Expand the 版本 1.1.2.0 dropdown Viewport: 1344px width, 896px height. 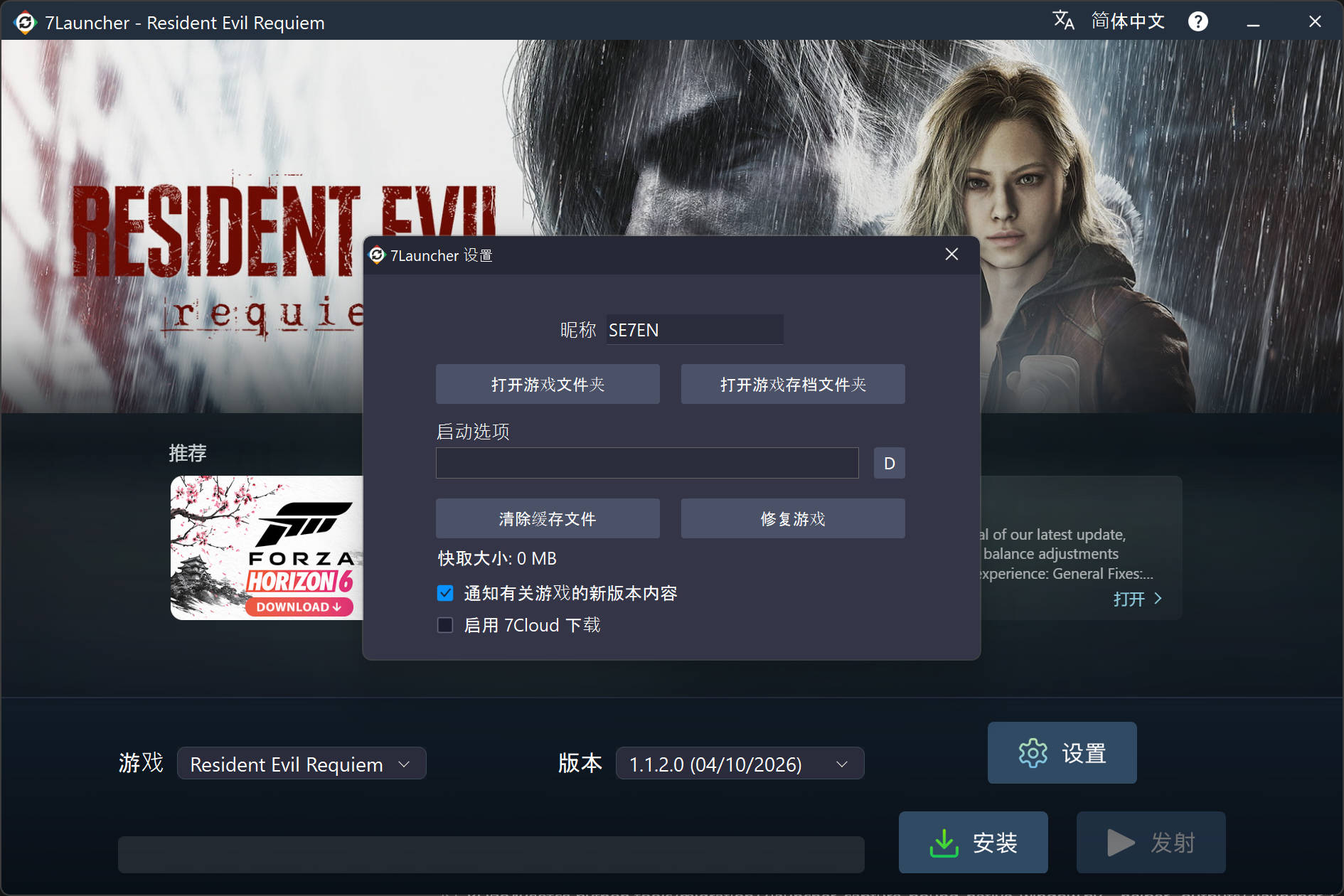coord(740,764)
